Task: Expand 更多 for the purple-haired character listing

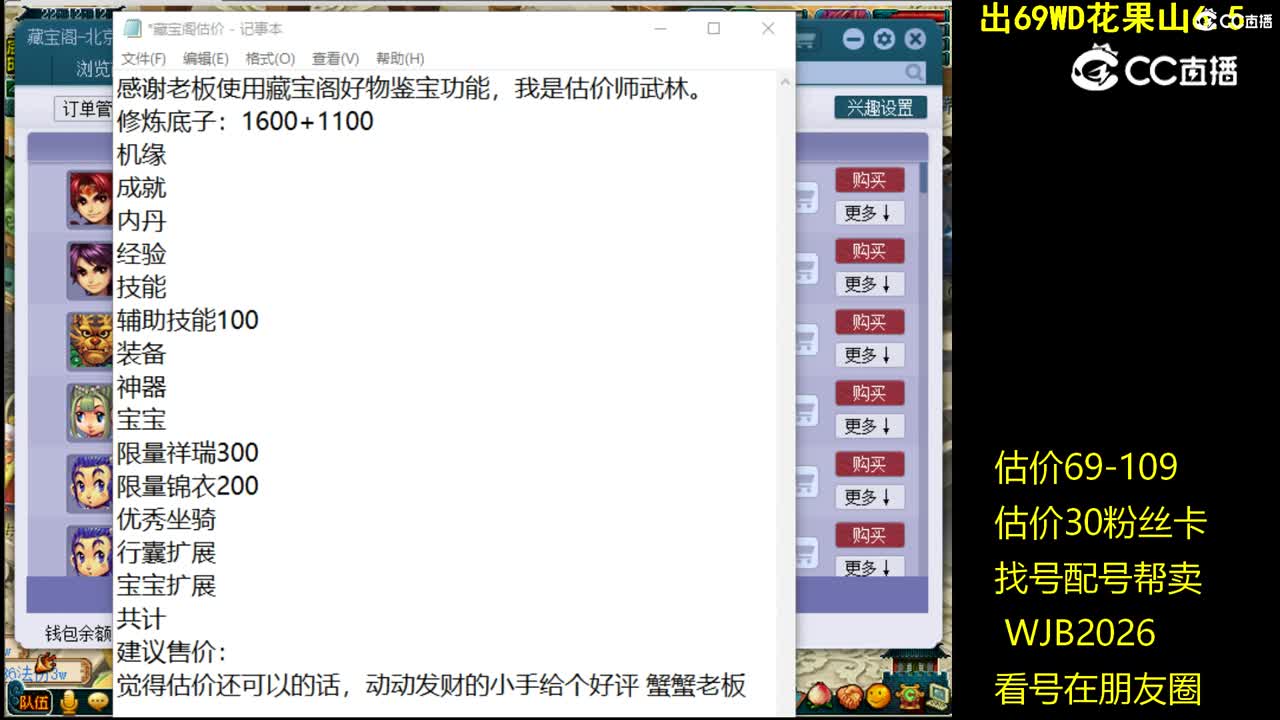Action: [870, 284]
